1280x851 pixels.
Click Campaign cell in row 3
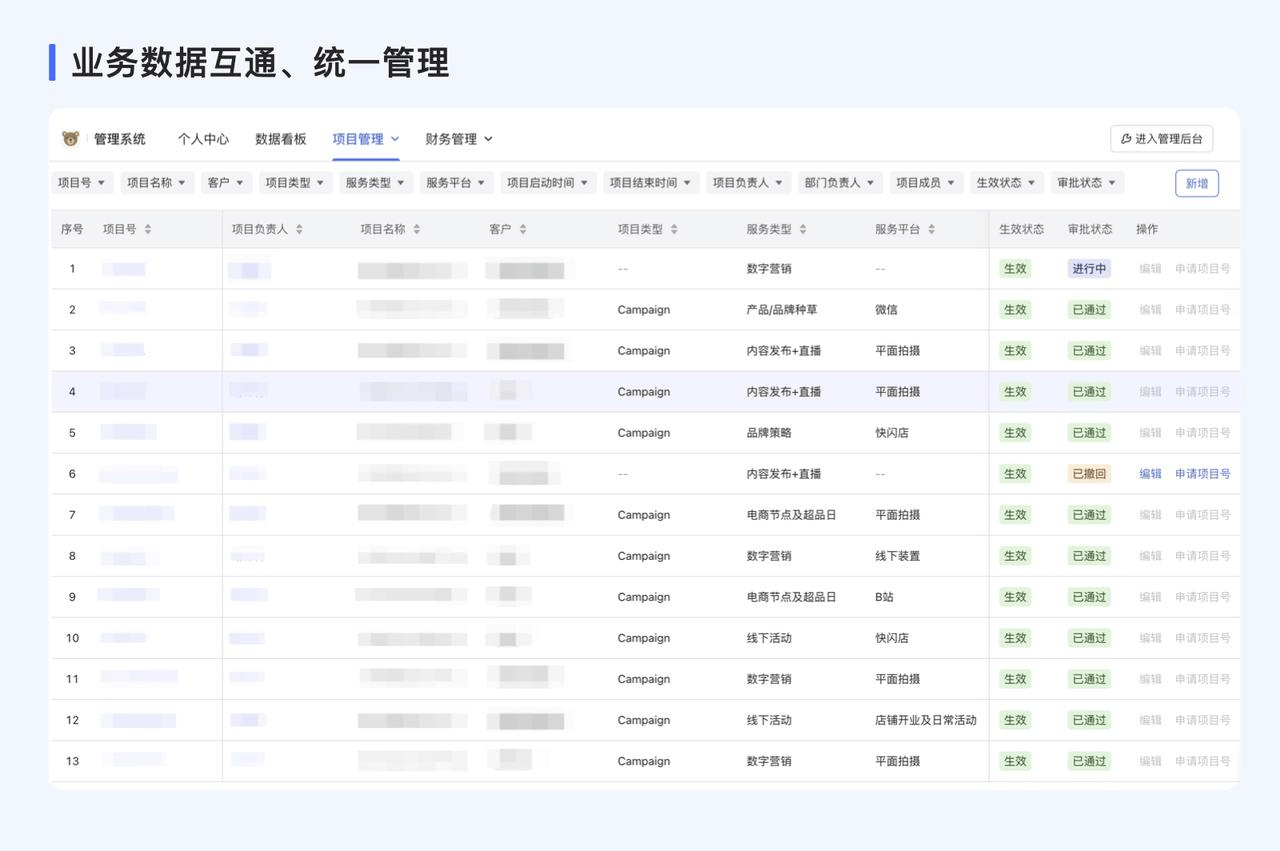(644, 351)
